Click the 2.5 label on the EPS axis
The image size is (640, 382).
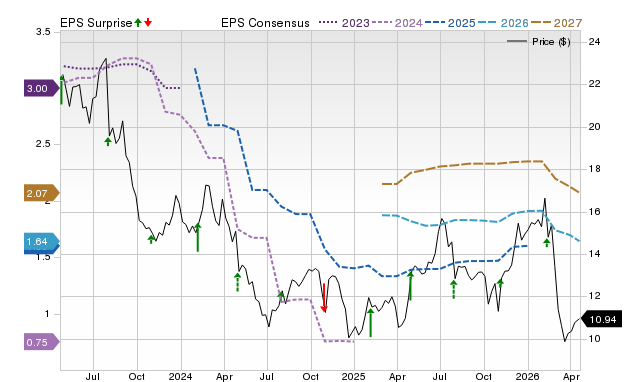tap(43, 144)
